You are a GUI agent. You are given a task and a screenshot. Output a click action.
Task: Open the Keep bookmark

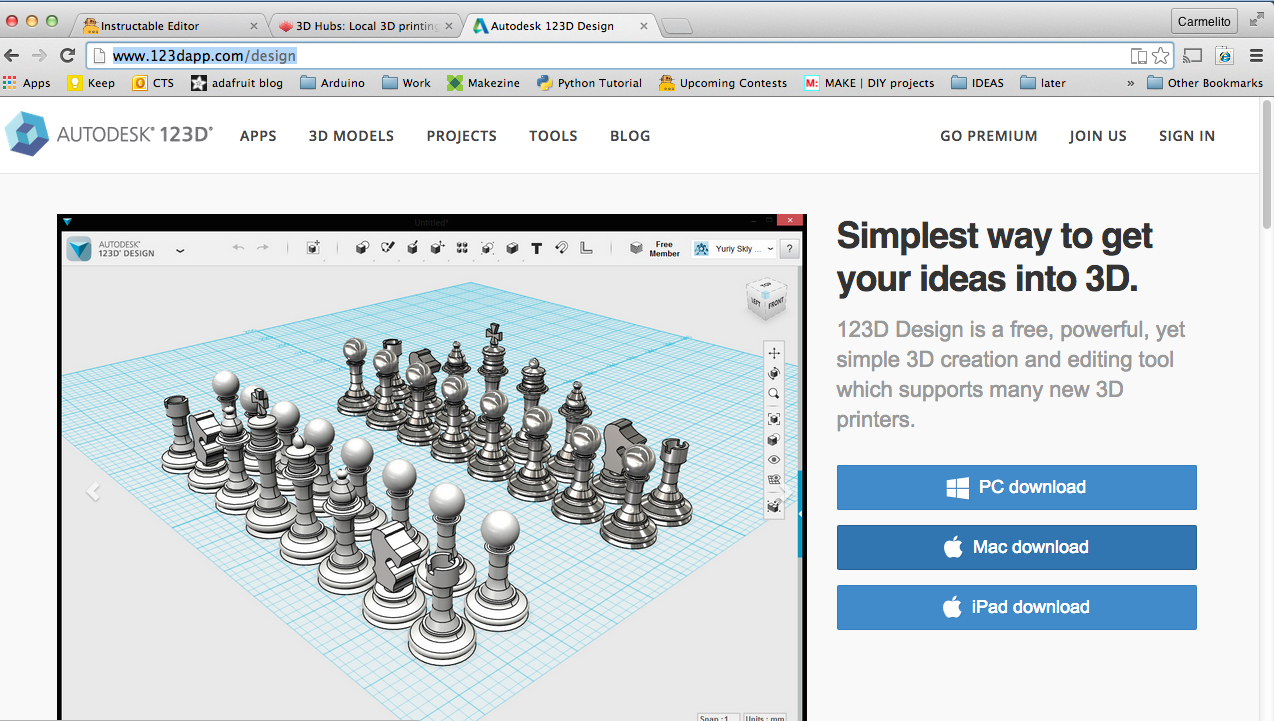tap(91, 83)
